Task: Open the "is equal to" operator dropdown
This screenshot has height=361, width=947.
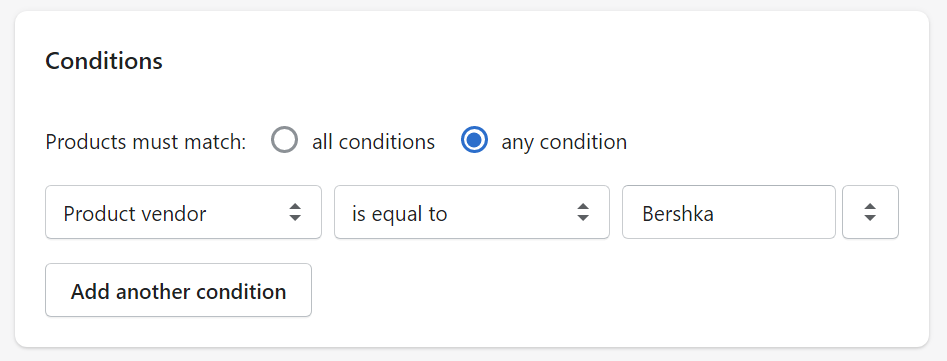Action: 472,212
